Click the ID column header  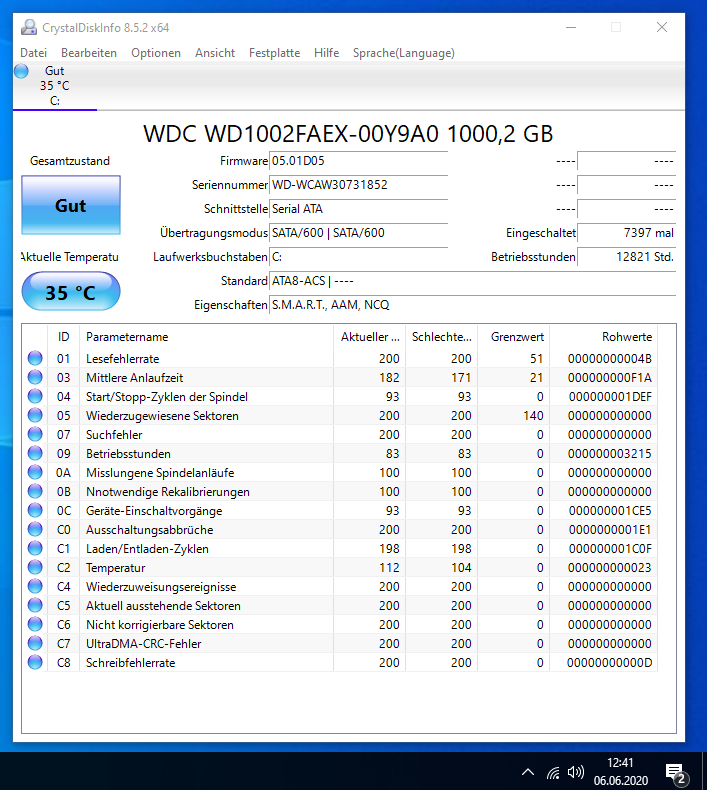click(x=63, y=337)
